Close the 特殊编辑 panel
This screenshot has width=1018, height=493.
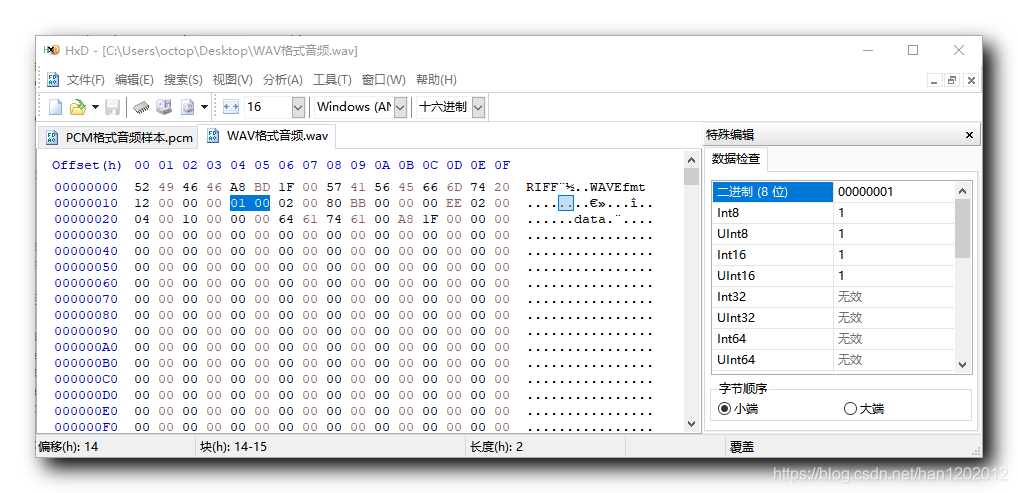click(x=969, y=135)
